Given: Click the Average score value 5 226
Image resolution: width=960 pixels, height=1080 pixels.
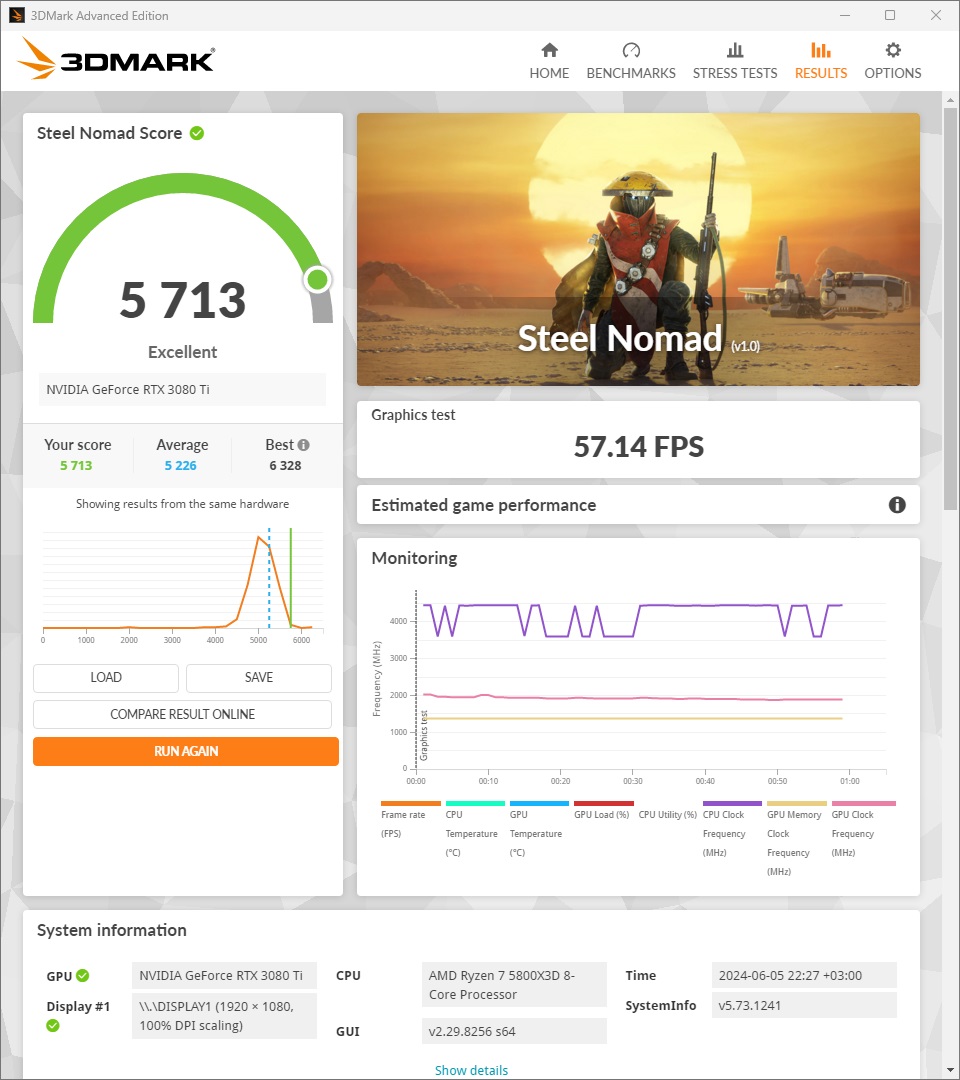Looking at the screenshot, I should click(x=180, y=466).
